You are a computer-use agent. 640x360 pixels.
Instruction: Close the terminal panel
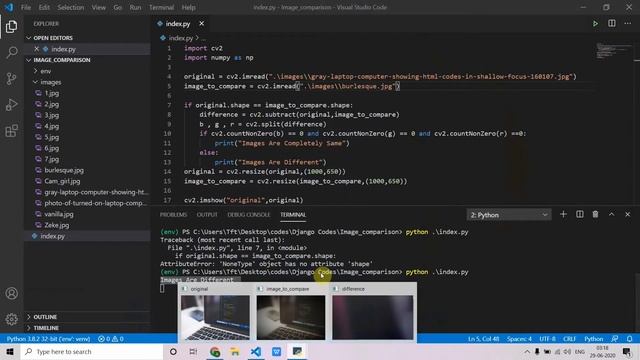(x=627, y=214)
